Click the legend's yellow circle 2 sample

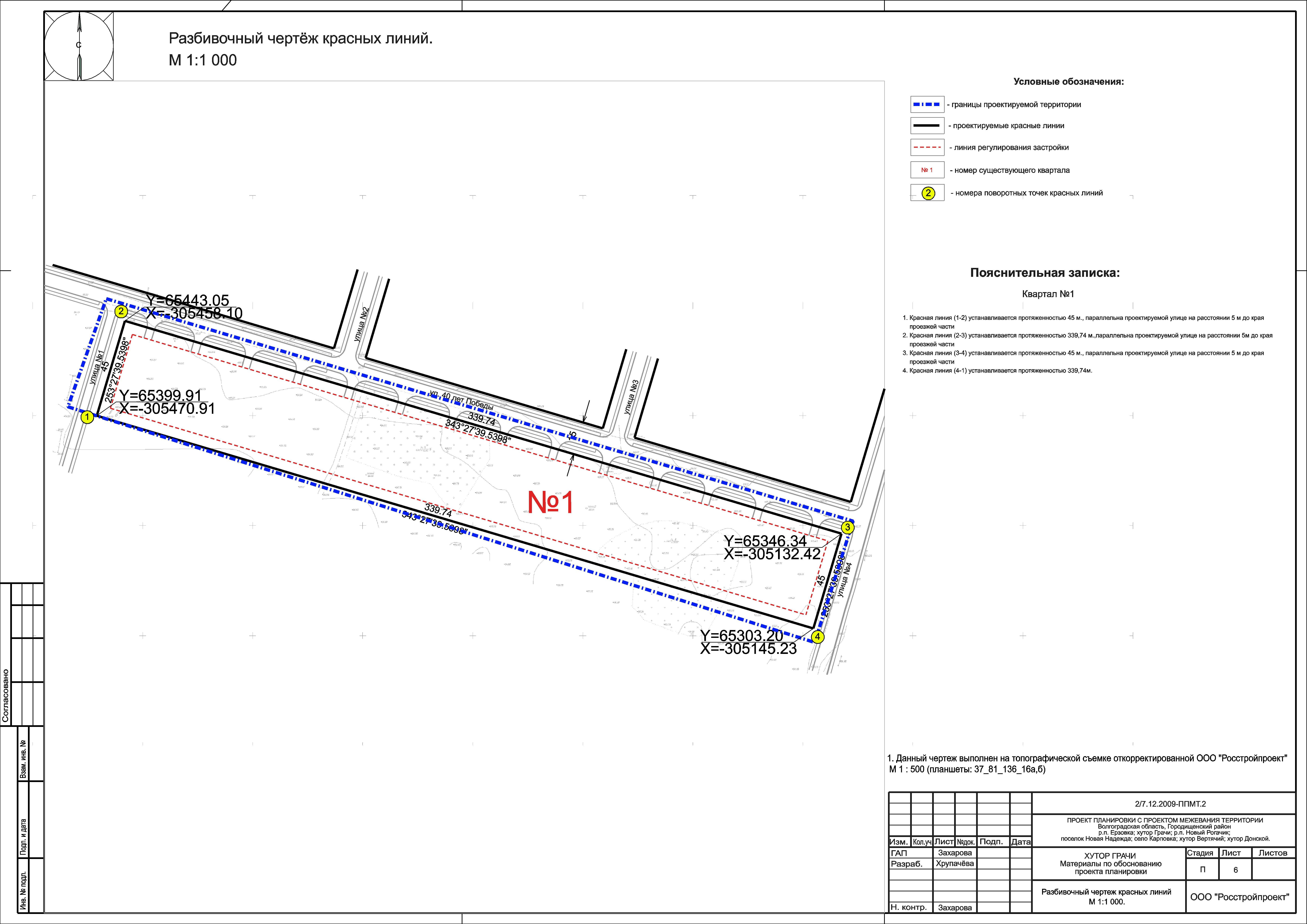click(x=928, y=193)
